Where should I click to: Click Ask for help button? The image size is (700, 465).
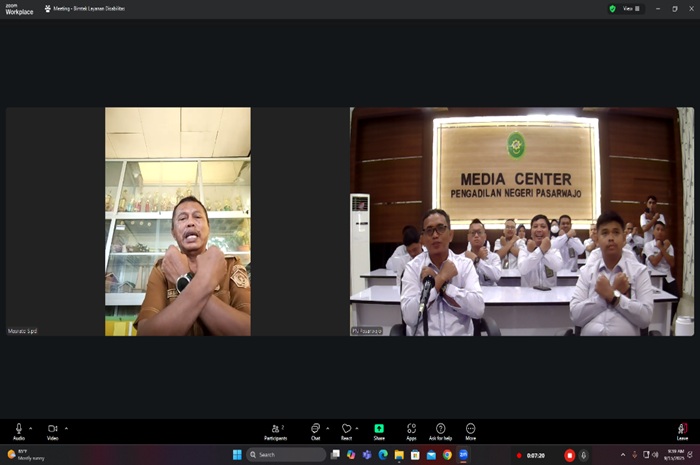pos(440,432)
